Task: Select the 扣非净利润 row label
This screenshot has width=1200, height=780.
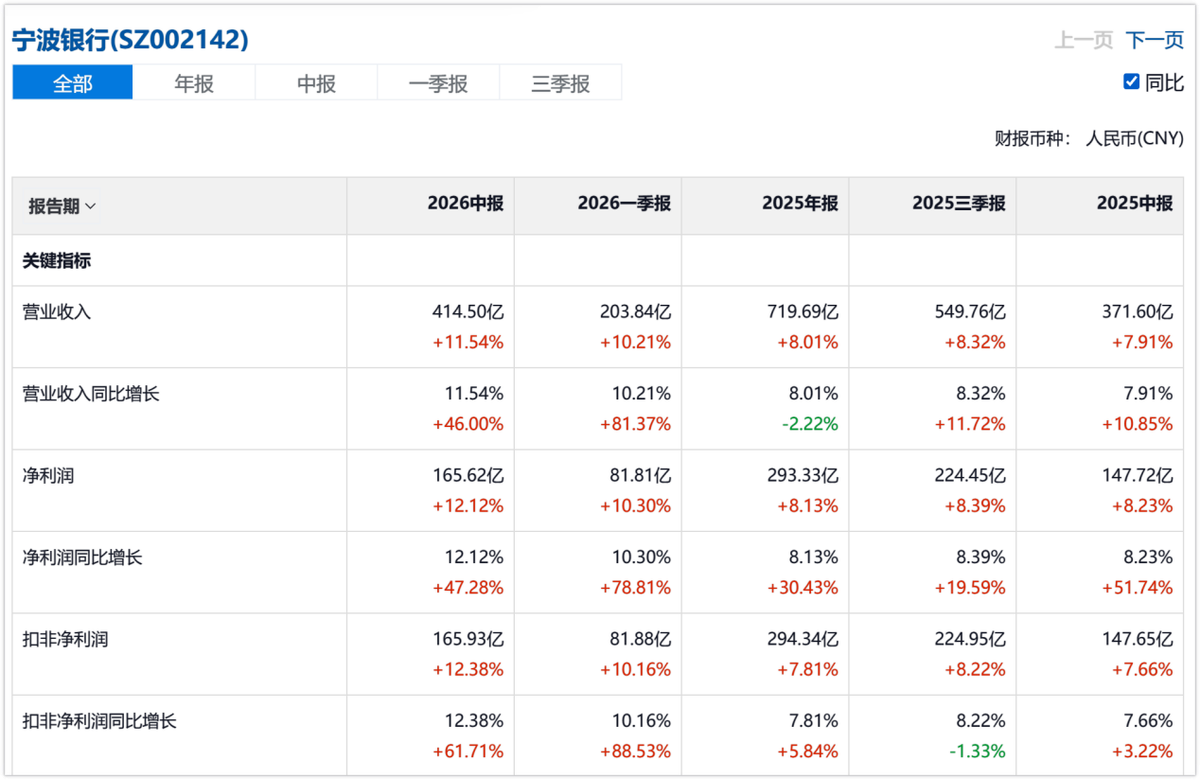Action: [65, 639]
